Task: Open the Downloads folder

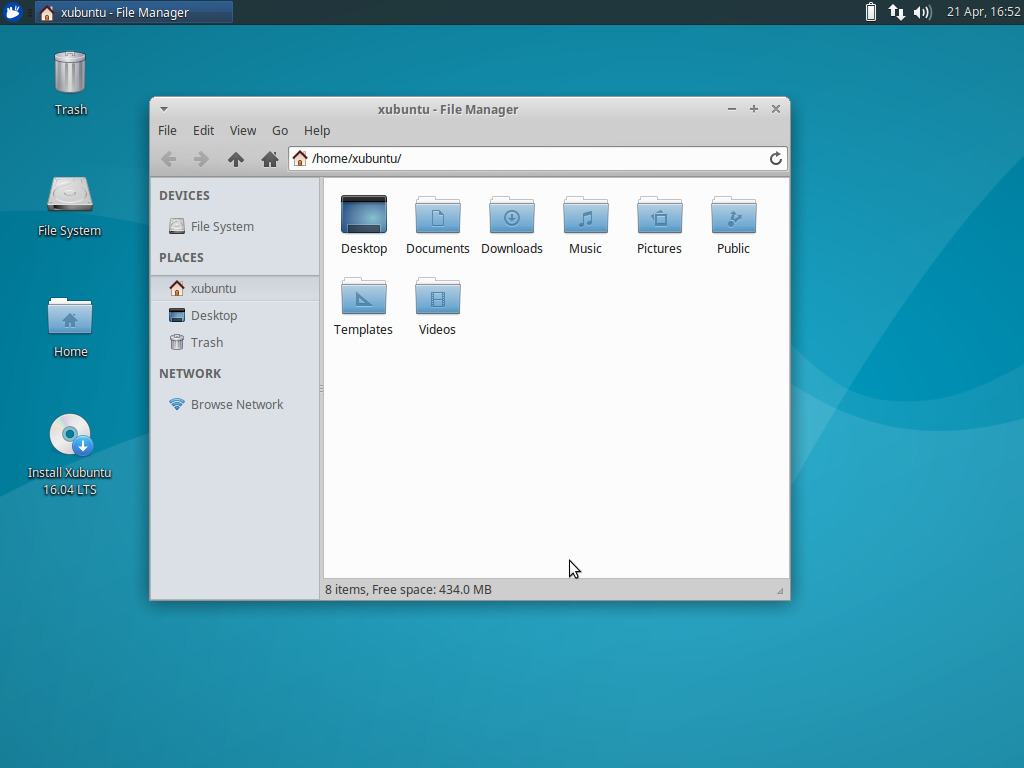Action: (x=511, y=215)
